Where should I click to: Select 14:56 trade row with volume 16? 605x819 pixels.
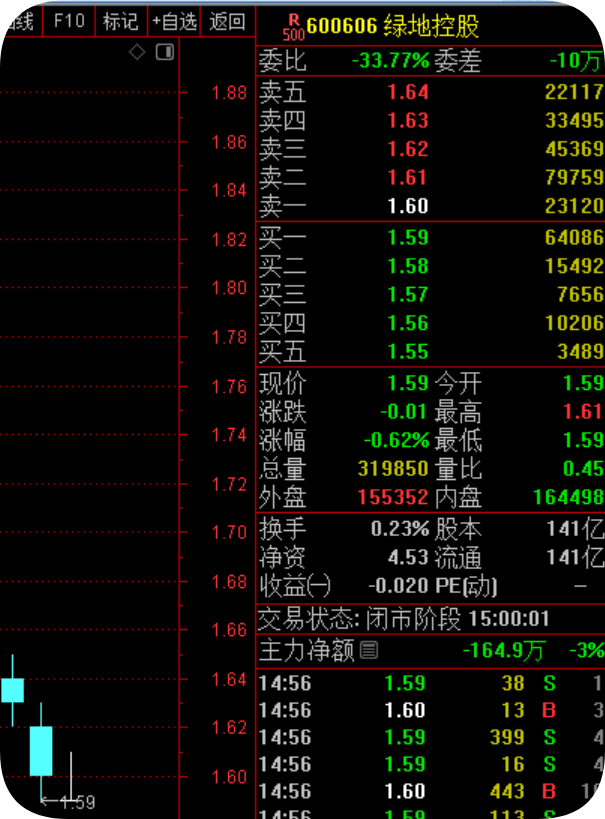pos(431,765)
